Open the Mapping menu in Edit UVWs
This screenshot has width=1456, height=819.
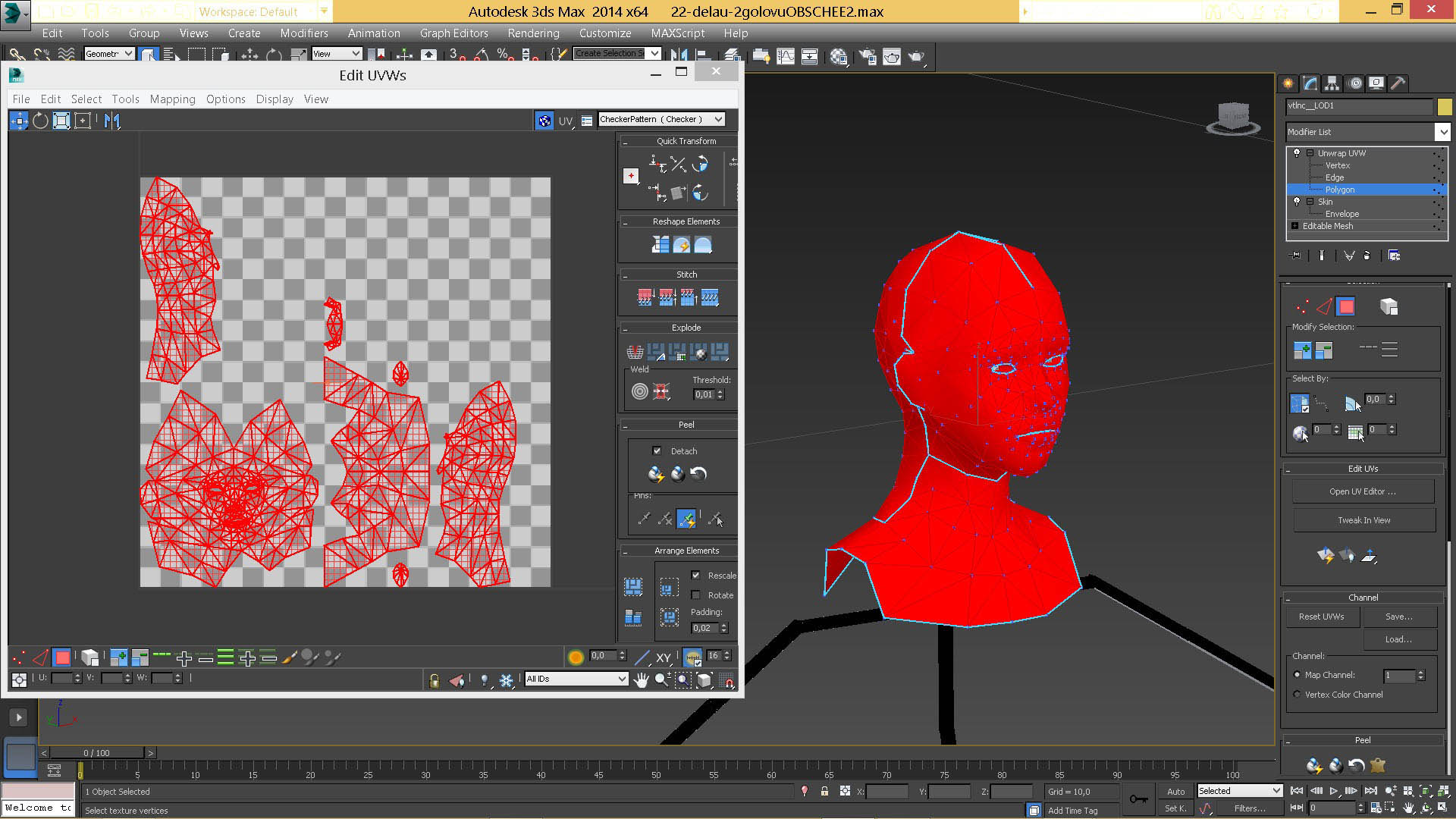point(172,99)
